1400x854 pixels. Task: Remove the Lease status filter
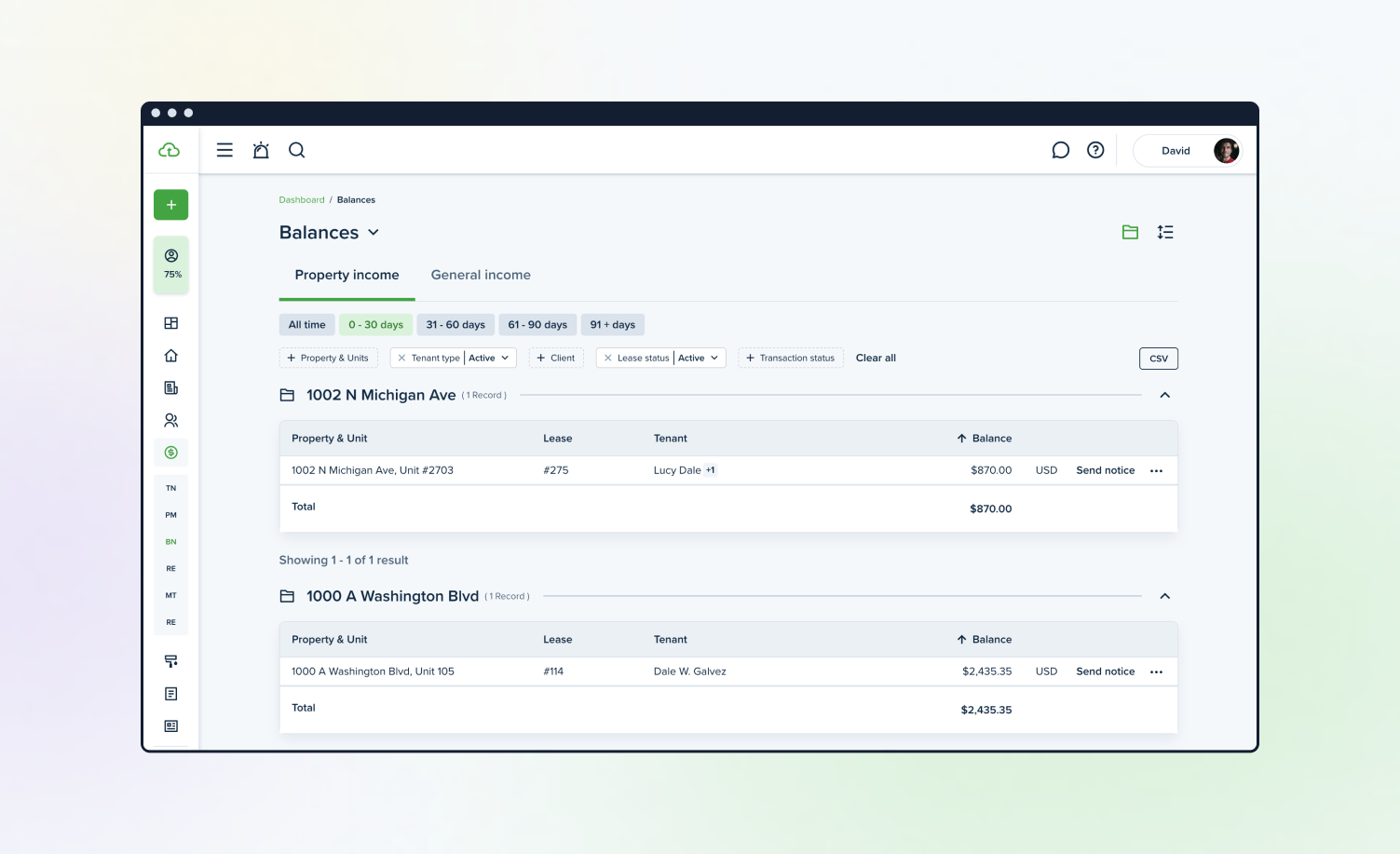point(608,358)
